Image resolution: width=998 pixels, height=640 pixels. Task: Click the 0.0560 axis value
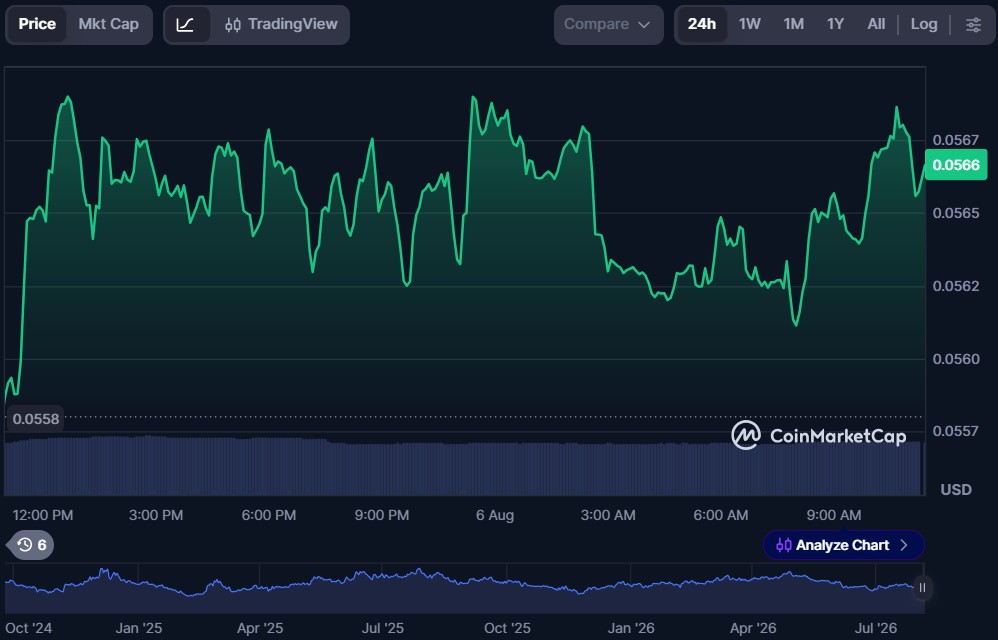956,359
